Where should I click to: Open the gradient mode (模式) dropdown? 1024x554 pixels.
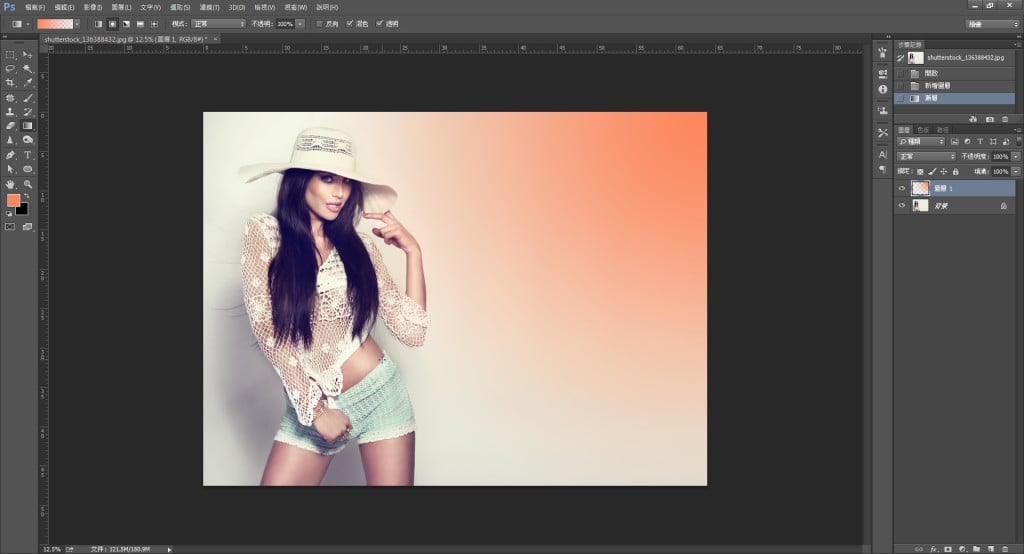click(x=219, y=23)
